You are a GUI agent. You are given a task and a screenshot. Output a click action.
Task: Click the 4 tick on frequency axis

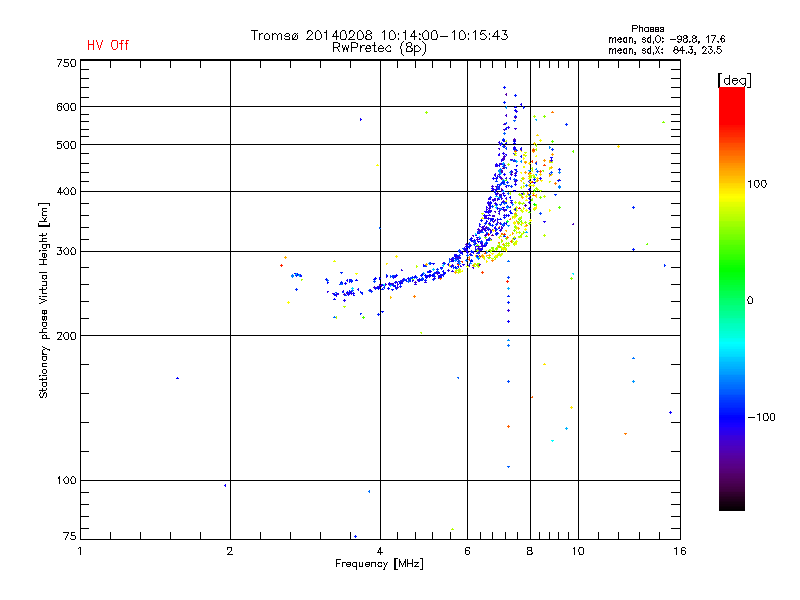click(x=379, y=550)
